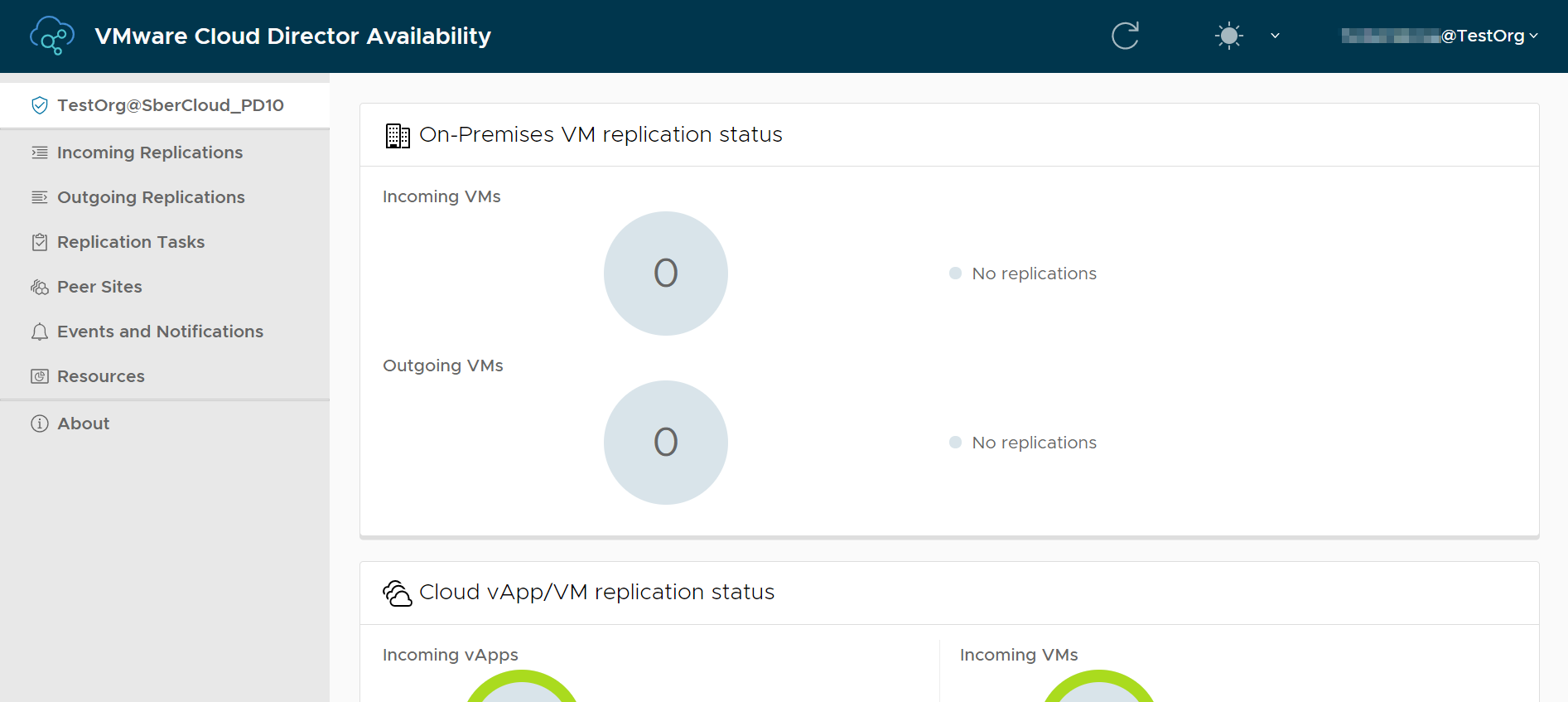The height and width of the screenshot is (702, 1568).
Task: Expand the theme dropdown chevron
Action: [x=1275, y=36]
